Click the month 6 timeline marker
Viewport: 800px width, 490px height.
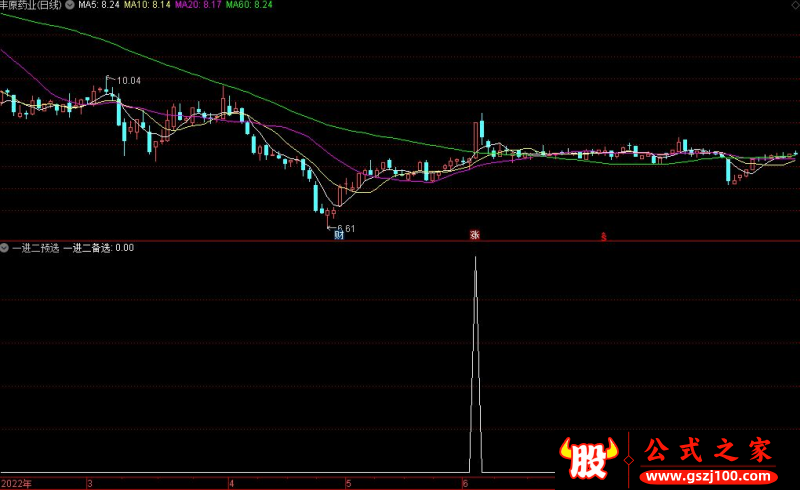tap(465, 483)
